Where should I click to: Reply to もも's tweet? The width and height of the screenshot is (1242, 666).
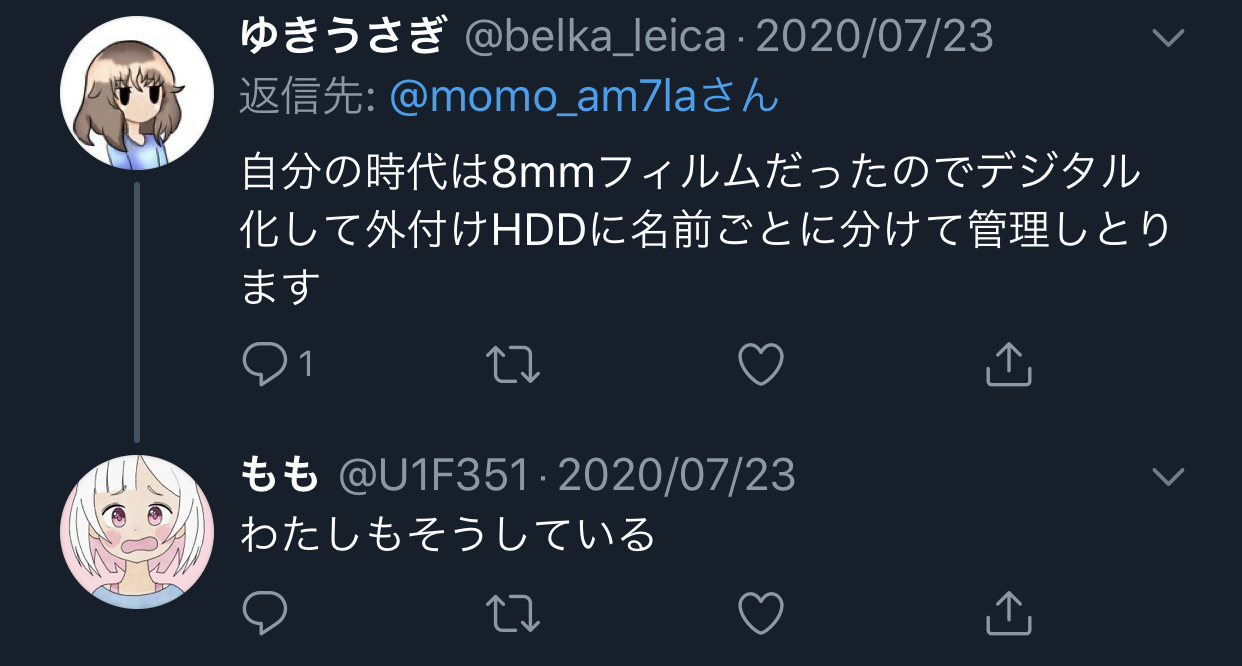[x=265, y=612]
